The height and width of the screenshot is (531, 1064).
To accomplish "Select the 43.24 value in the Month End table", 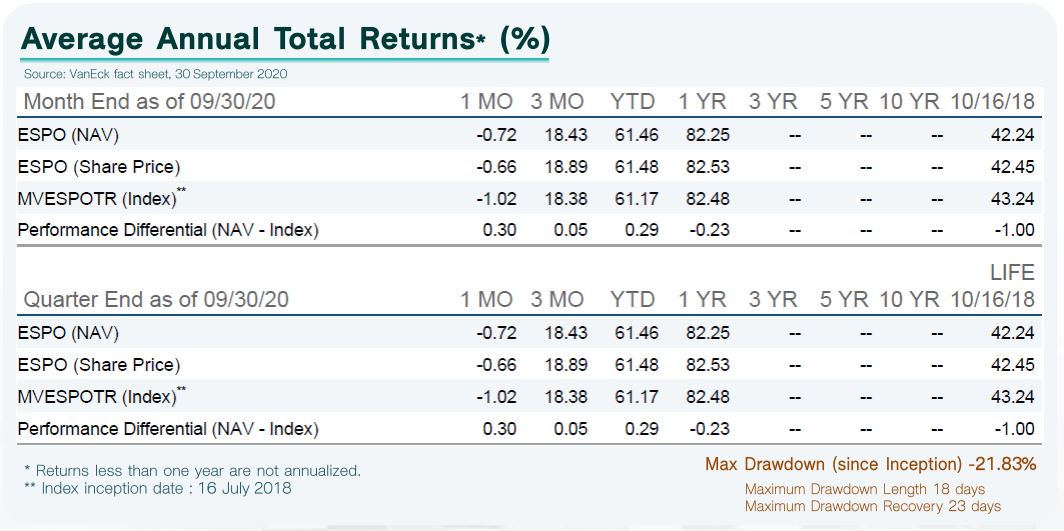I will [1012, 199].
